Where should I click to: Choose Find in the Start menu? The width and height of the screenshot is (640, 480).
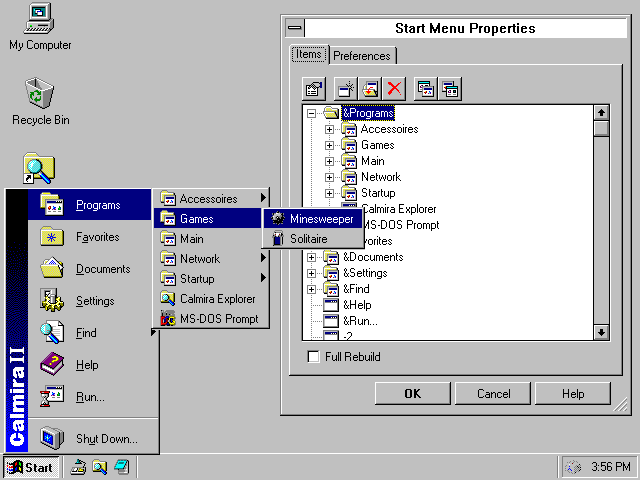(93, 333)
